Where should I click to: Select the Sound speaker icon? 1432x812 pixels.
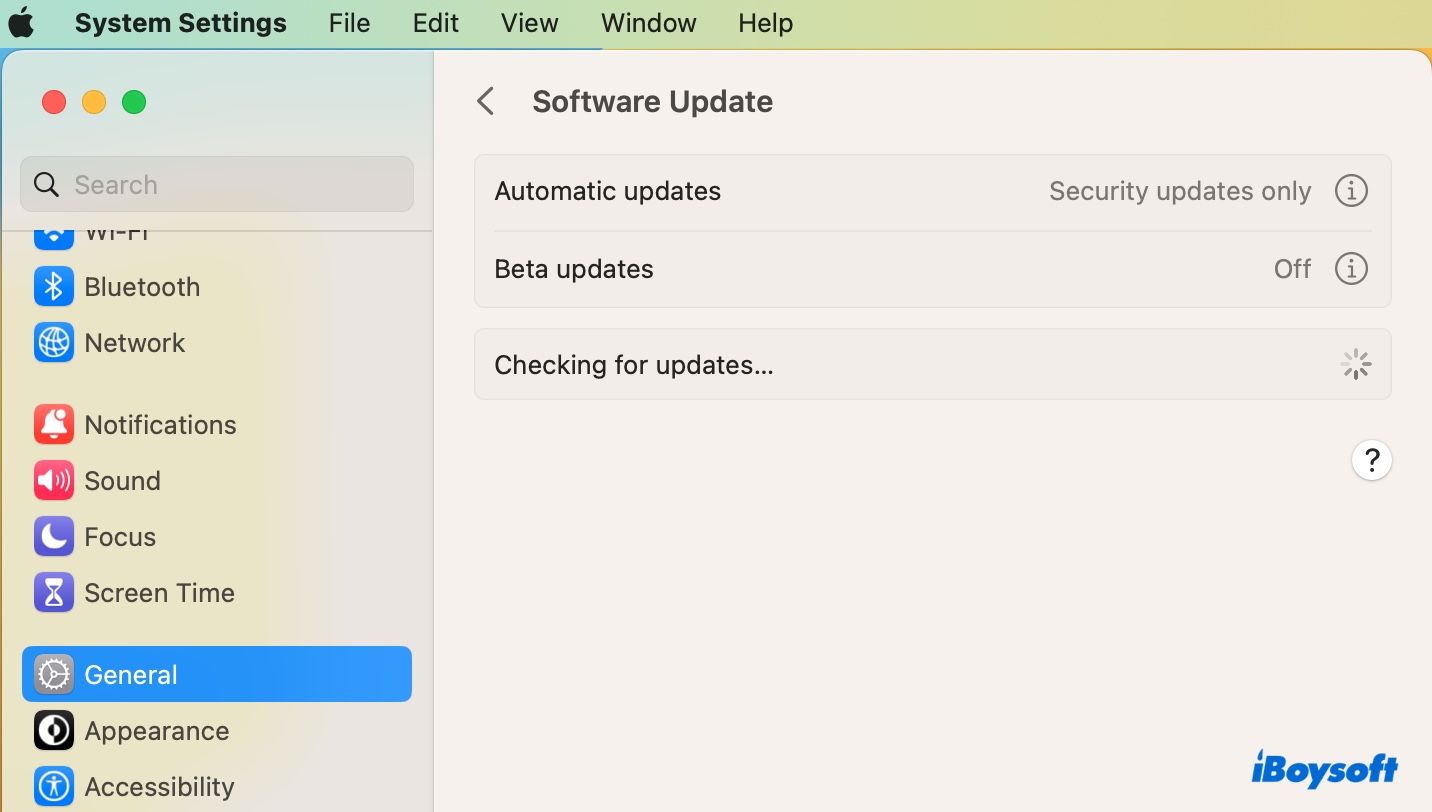[x=54, y=481]
